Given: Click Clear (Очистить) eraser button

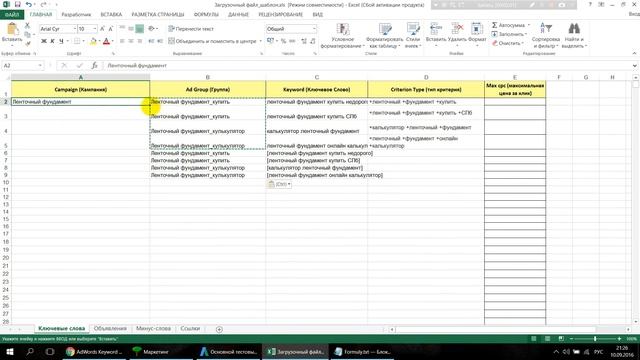Looking at the screenshot, I should pos(507,43).
